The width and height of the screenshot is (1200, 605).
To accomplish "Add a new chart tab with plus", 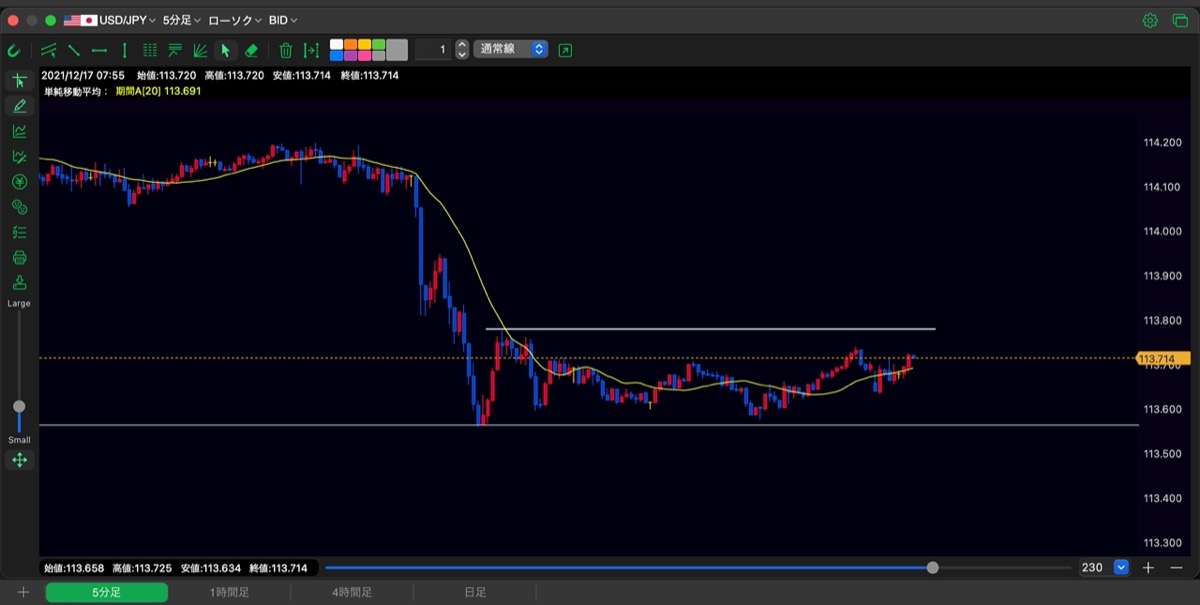I will pos(23,593).
